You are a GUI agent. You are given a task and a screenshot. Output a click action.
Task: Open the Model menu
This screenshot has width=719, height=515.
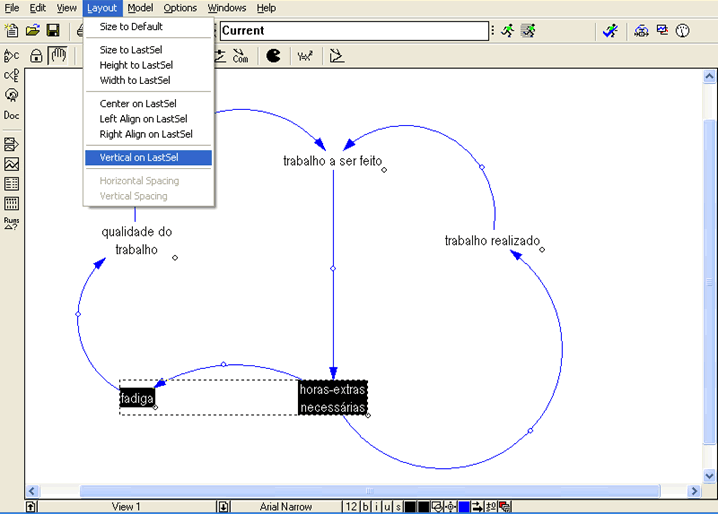click(x=140, y=8)
